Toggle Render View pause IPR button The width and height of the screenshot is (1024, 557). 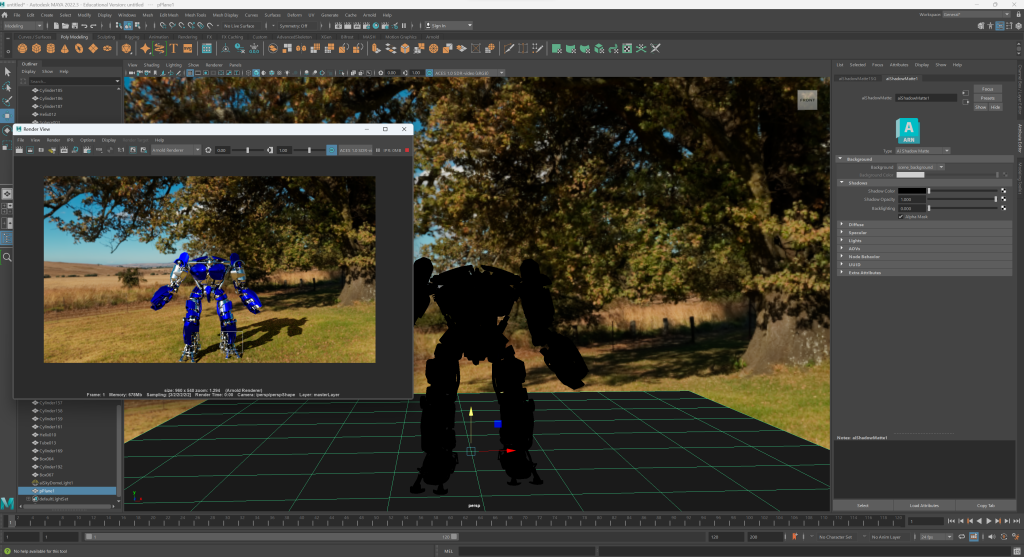tap(377, 150)
